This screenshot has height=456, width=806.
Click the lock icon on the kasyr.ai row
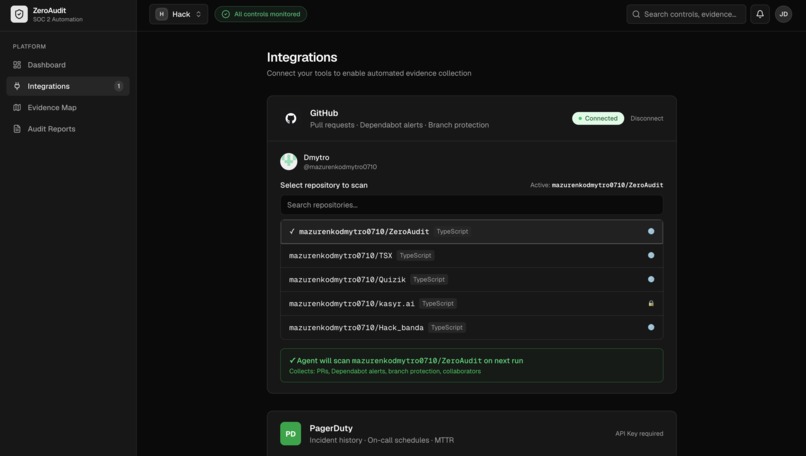point(651,303)
